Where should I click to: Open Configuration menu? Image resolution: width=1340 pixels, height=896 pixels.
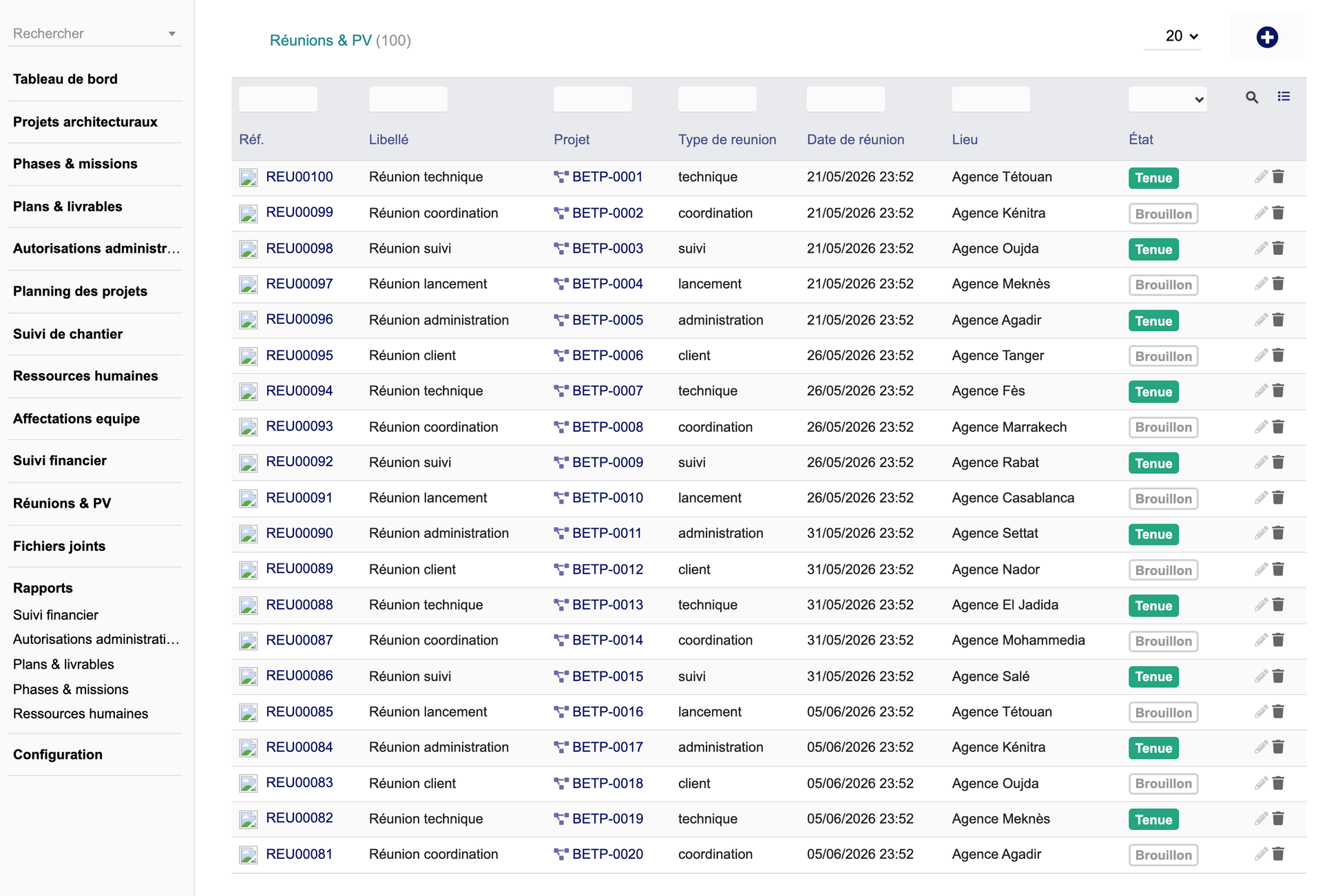[58, 755]
